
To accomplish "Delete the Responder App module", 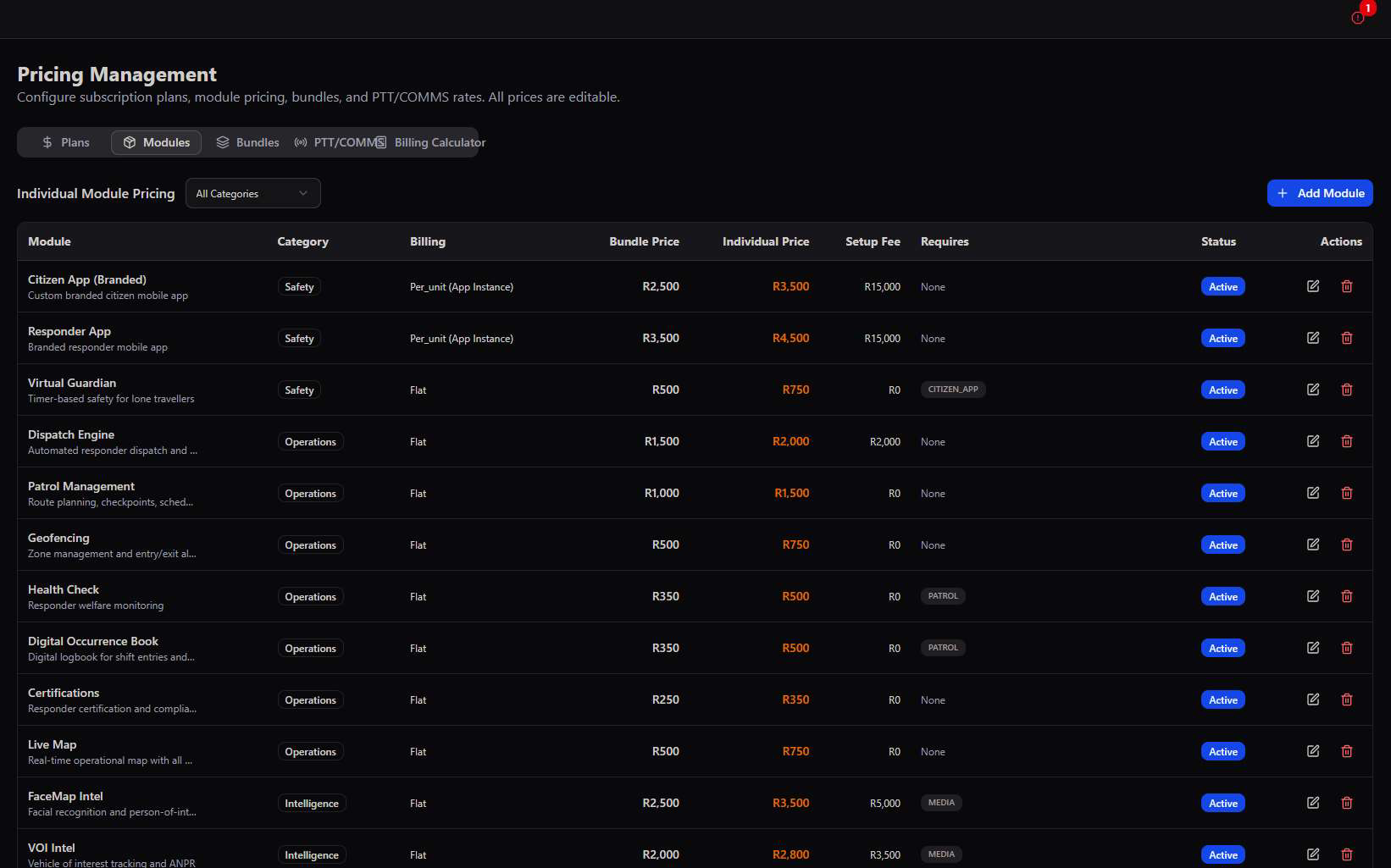I will click(x=1347, y=338).
